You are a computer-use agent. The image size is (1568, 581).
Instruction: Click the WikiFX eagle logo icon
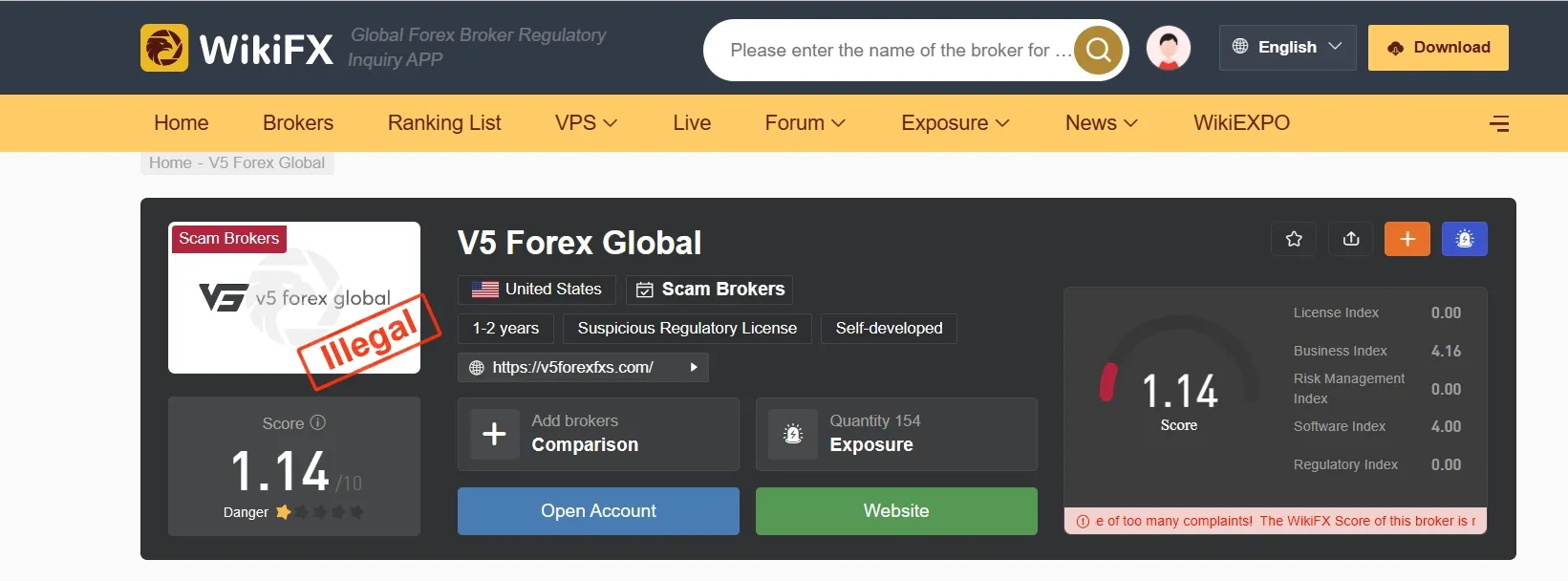click(164, 48)
